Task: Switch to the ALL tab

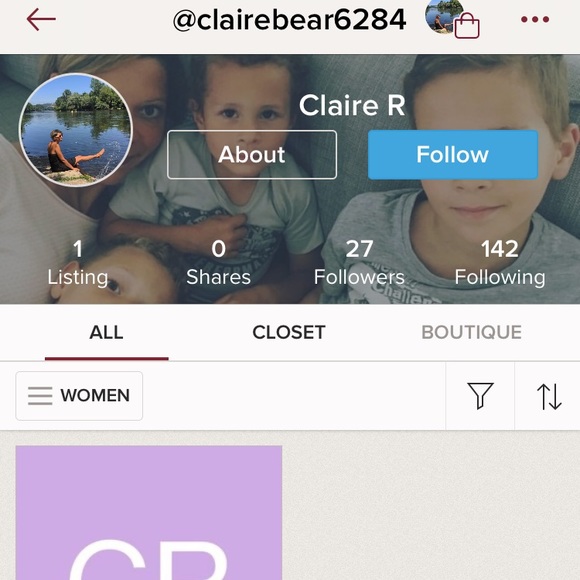Action: (107, 332)
